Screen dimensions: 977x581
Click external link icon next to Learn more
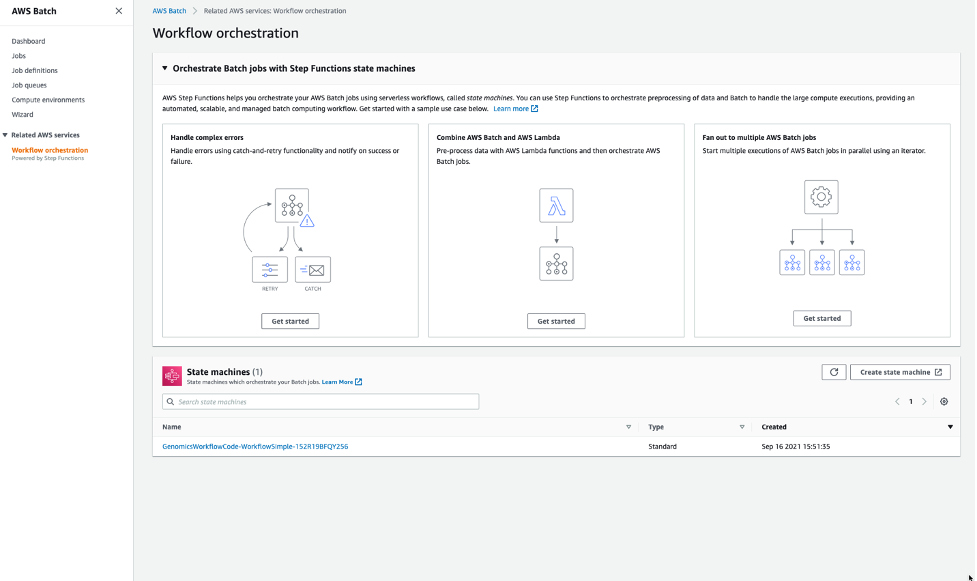pos(535,108)
